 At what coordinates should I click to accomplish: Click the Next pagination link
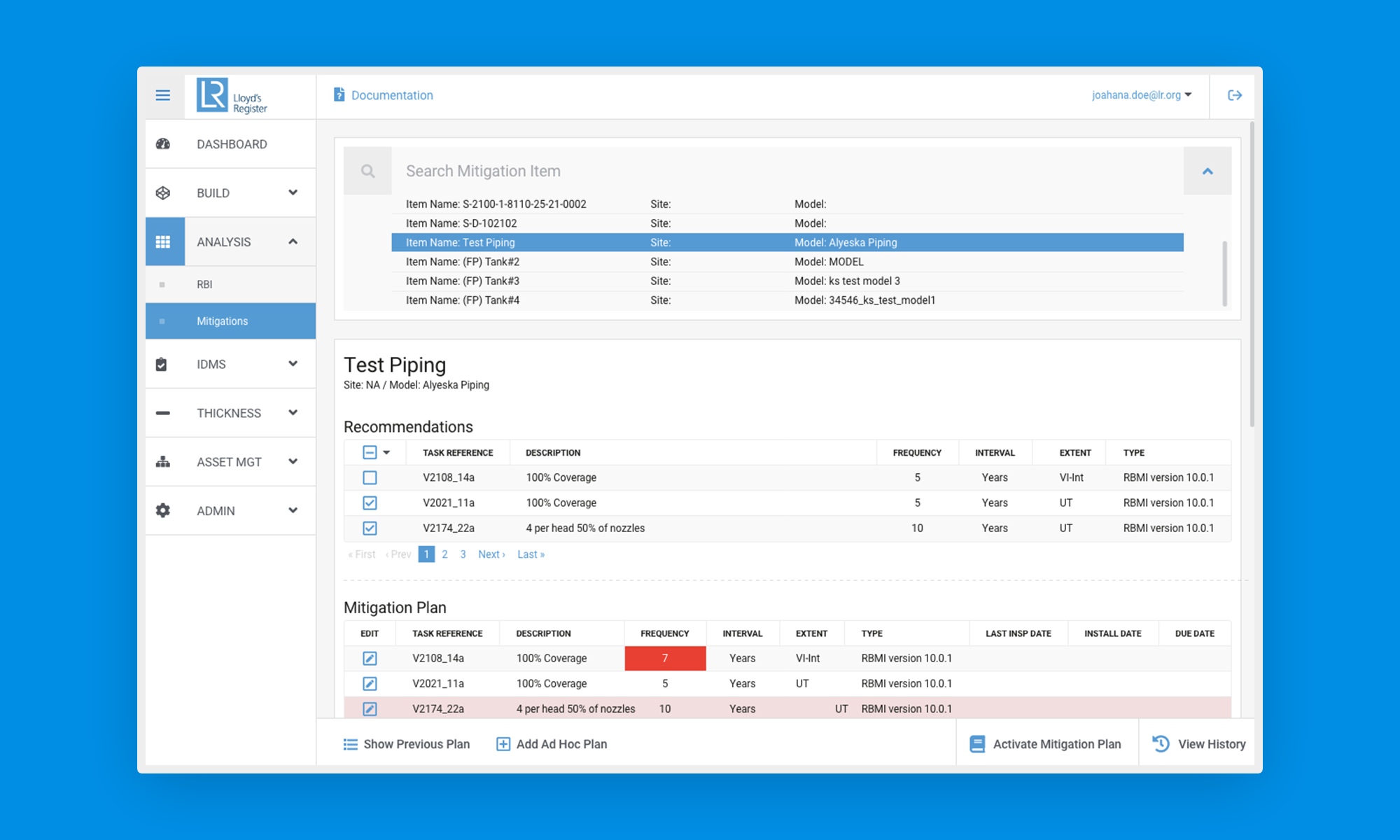tap(491, 554)
